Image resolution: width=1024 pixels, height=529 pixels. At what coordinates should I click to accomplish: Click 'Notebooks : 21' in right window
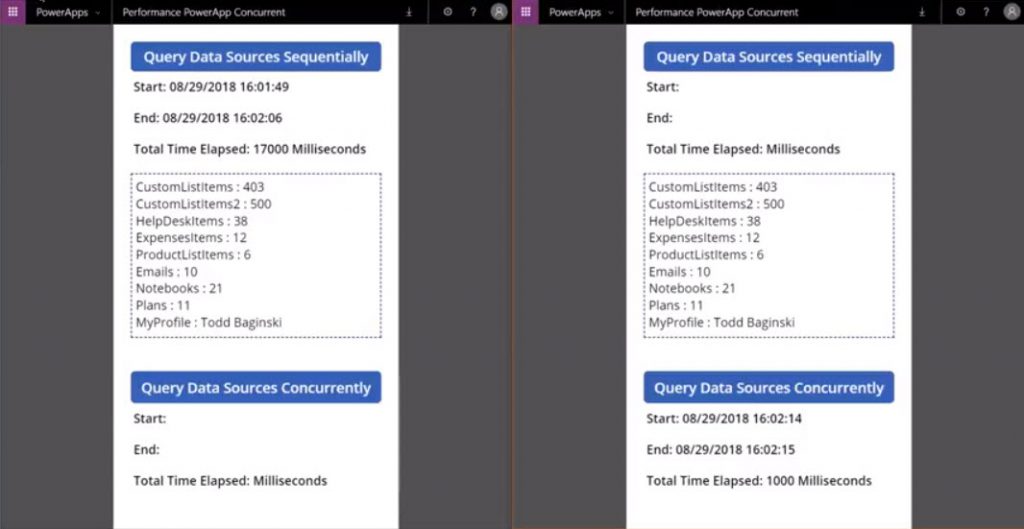click(692, 288)
